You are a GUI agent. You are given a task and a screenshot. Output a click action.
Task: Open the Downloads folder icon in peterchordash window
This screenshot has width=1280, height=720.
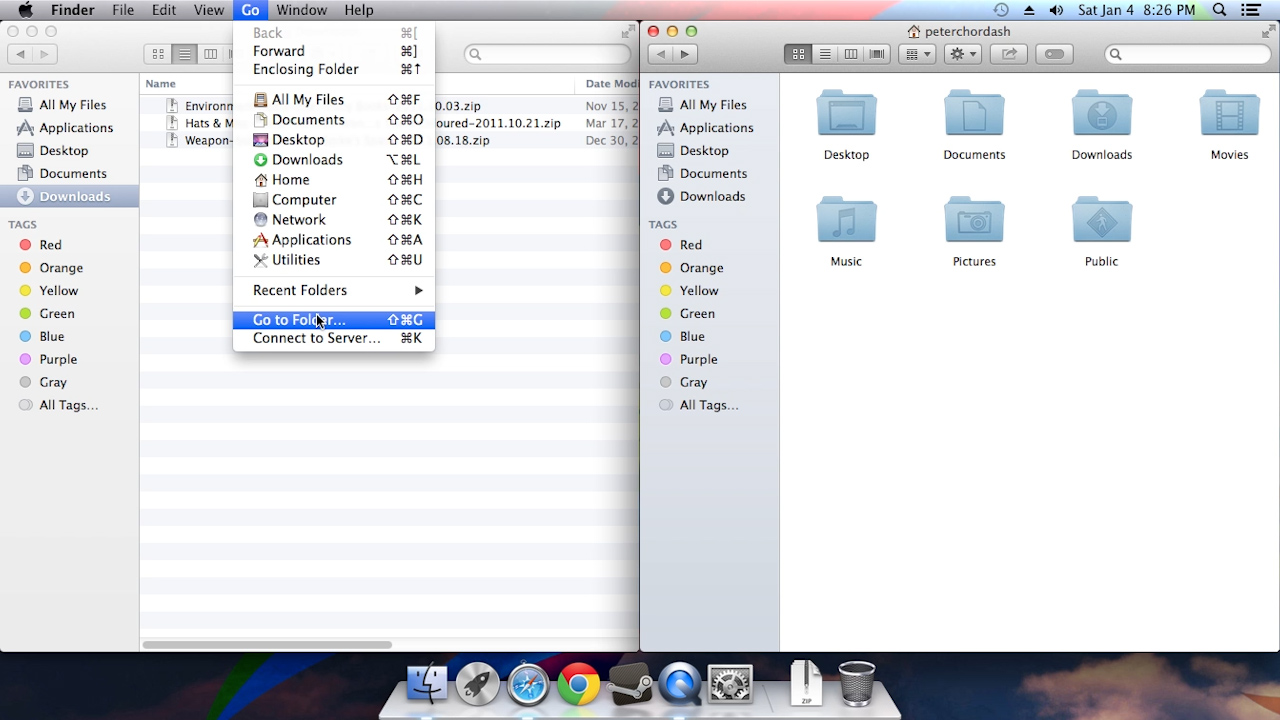[1102, 113]
